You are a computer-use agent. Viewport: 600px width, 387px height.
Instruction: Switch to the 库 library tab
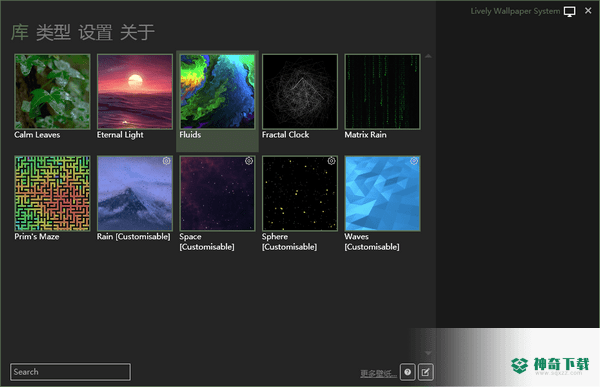tap(20, 32)
